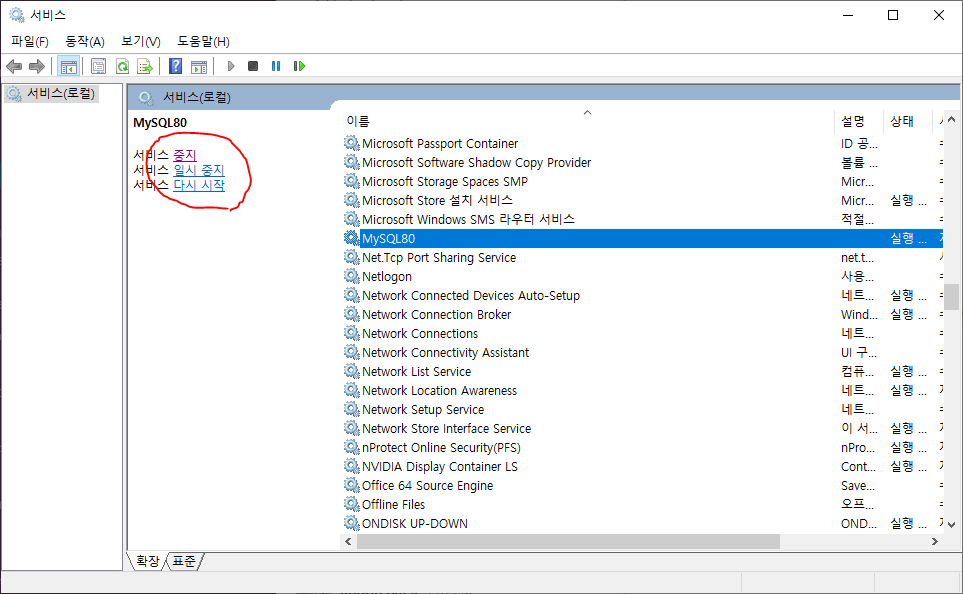The image size is (963, 594).
Task: Select Network Store Interface Service
Action: 446,428
